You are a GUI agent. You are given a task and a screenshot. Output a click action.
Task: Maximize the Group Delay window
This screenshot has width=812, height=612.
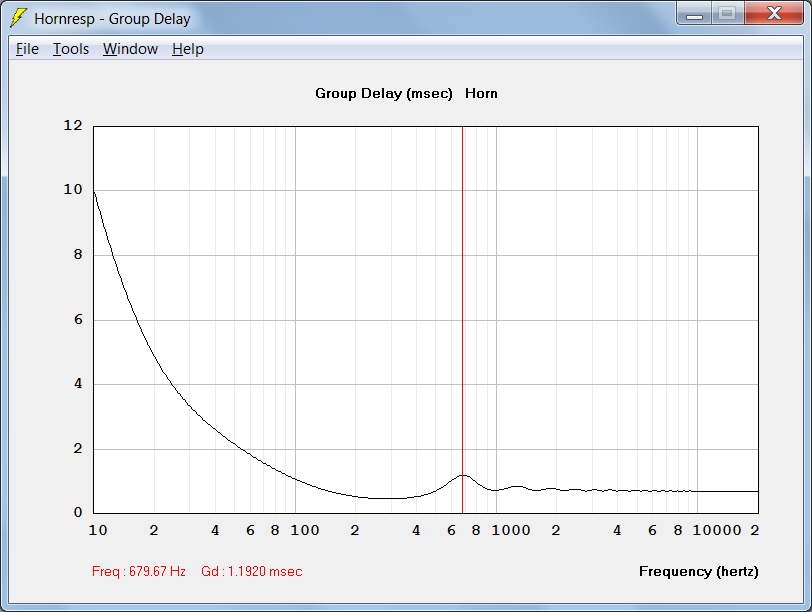coord(728,14)
